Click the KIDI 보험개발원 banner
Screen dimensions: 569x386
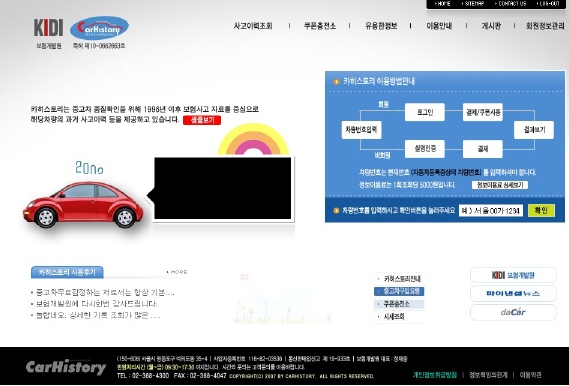click(513, 275)
